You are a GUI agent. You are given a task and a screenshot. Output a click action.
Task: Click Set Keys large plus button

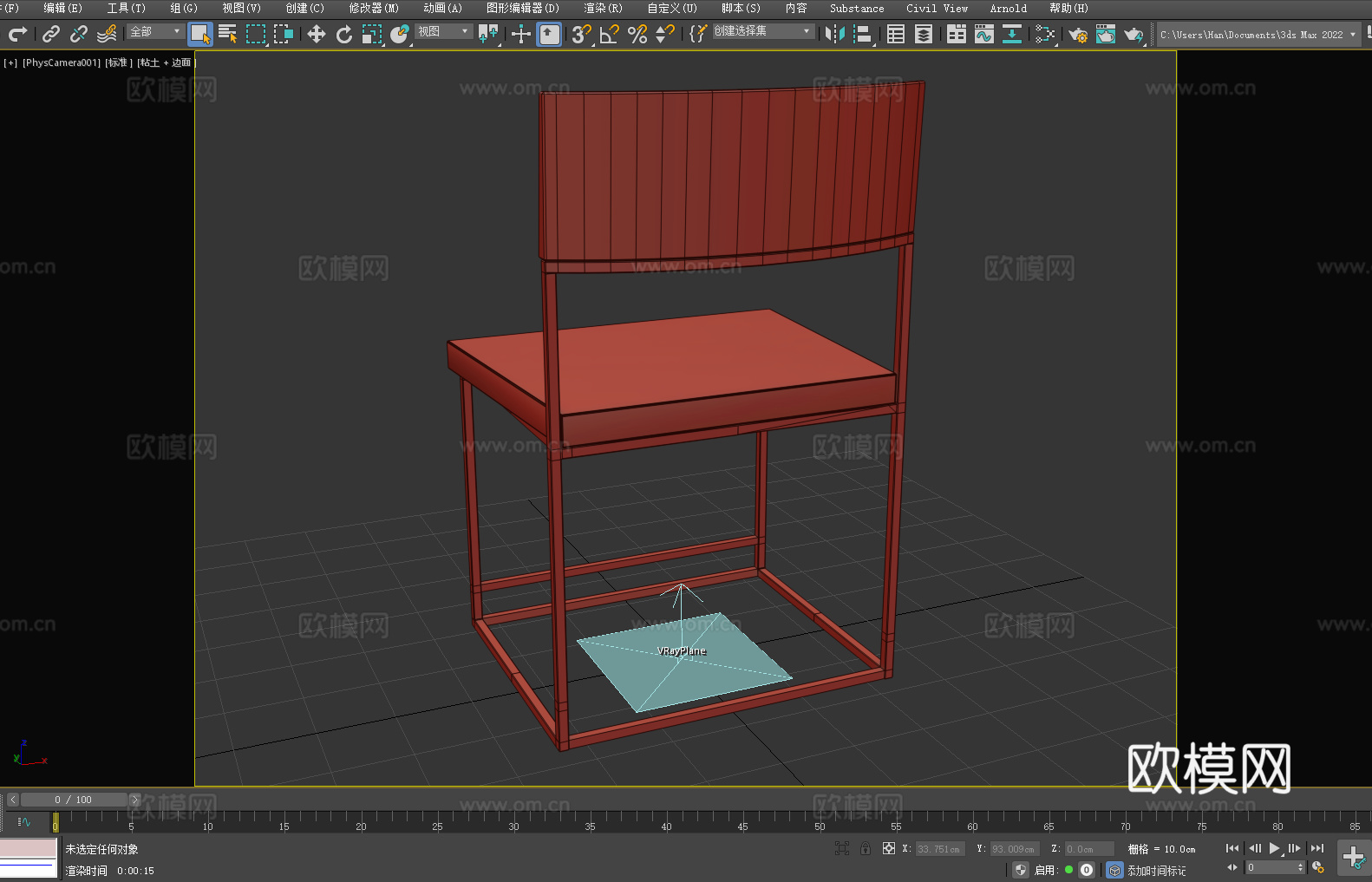click(1353, 858)
